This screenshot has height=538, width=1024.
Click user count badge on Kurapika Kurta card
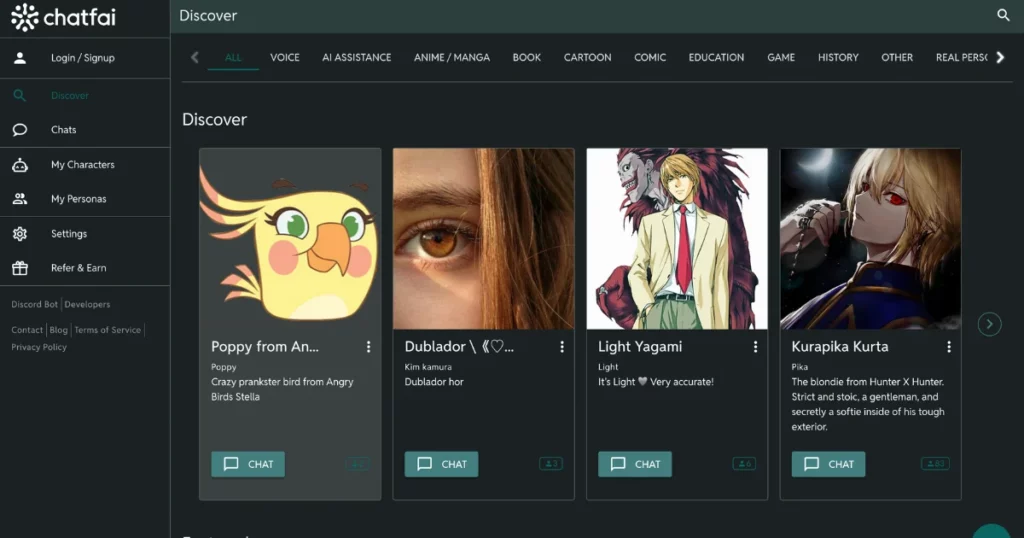[x=935, y=464]
